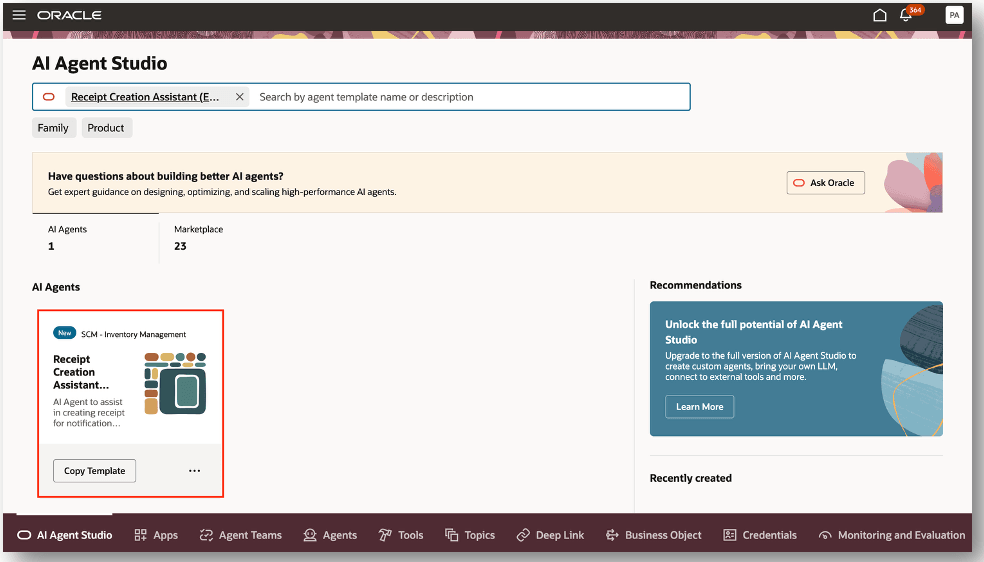This screenshot has height=562, width=984.
Task: Click the Recently created heading
Action: 690,478
